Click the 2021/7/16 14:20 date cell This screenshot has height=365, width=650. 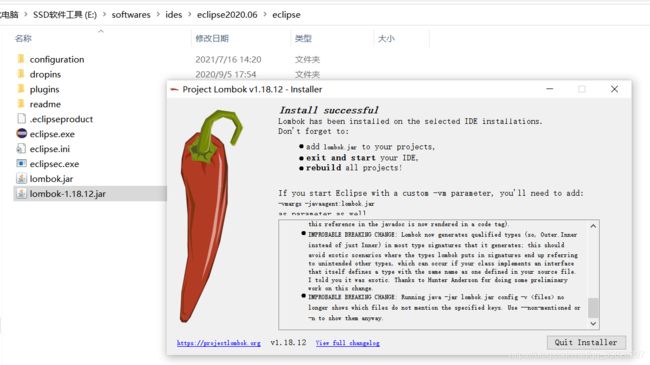228,59
